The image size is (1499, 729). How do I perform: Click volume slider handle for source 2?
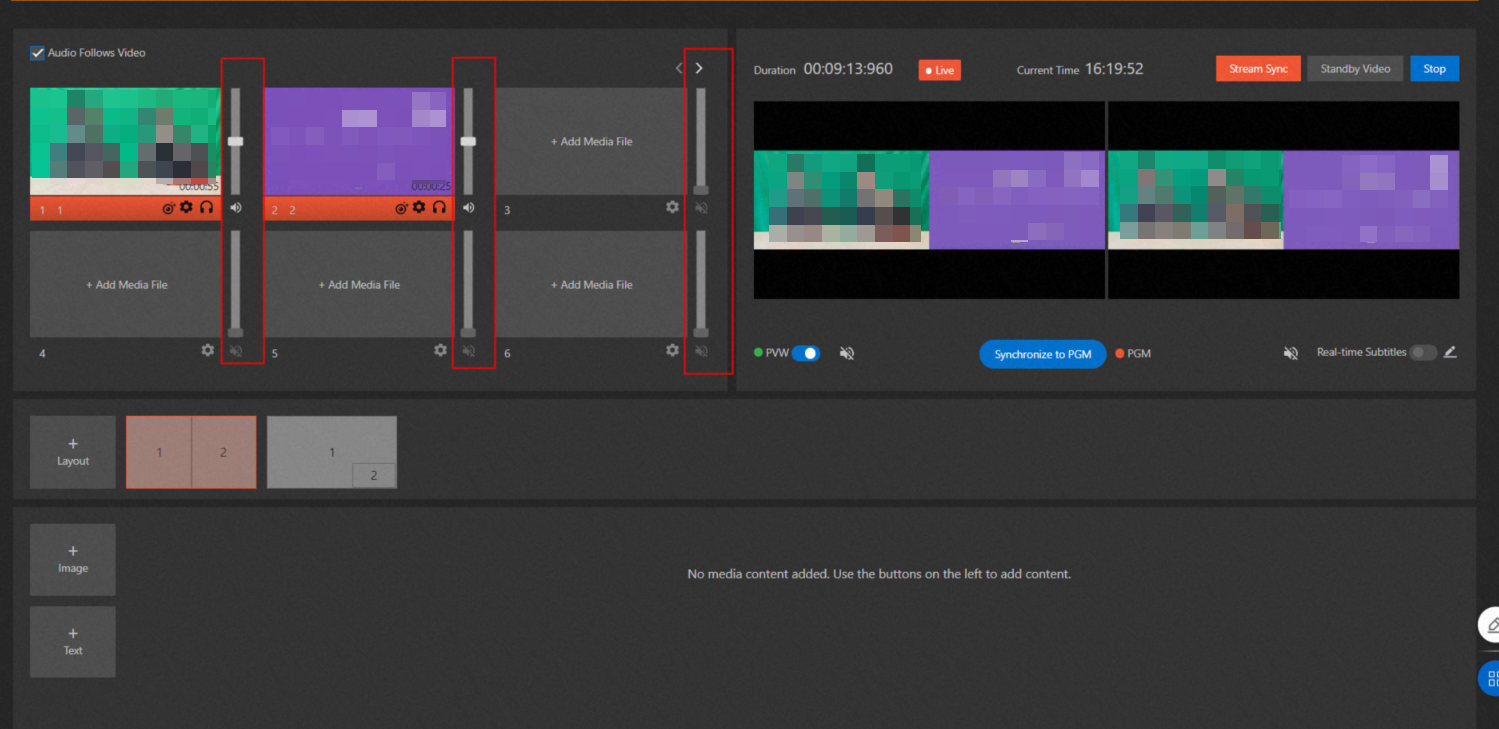pyautogui.click(x=468, y=141)
